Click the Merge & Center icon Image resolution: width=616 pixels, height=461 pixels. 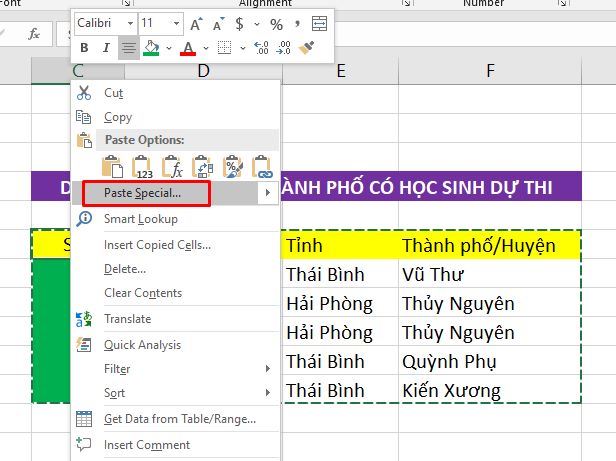click(x=319, y=24)
